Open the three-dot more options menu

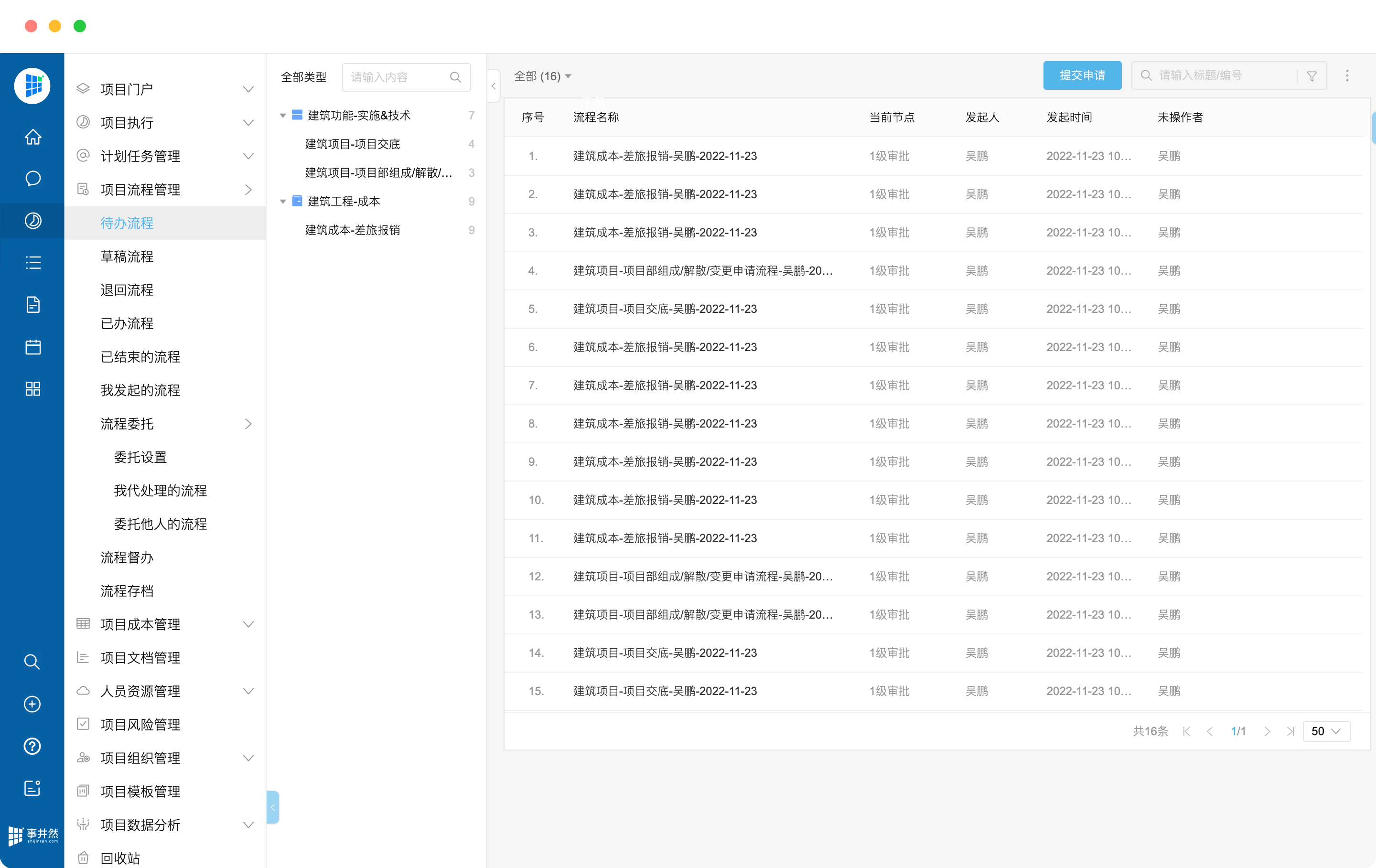[1347, 76]
